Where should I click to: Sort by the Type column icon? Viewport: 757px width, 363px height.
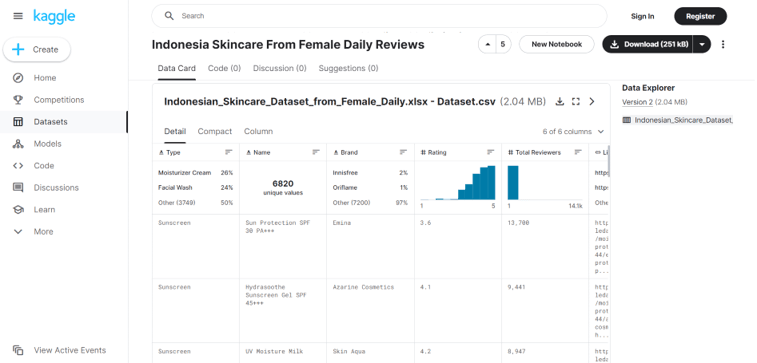point(229,152)
